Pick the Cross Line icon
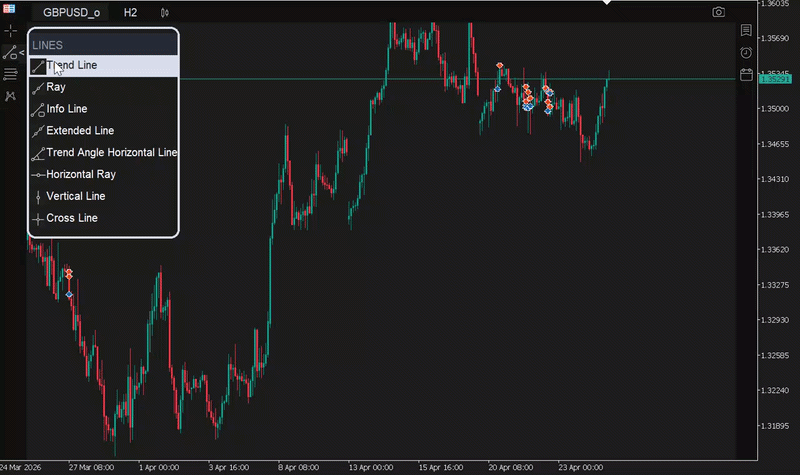 point(38,219)
